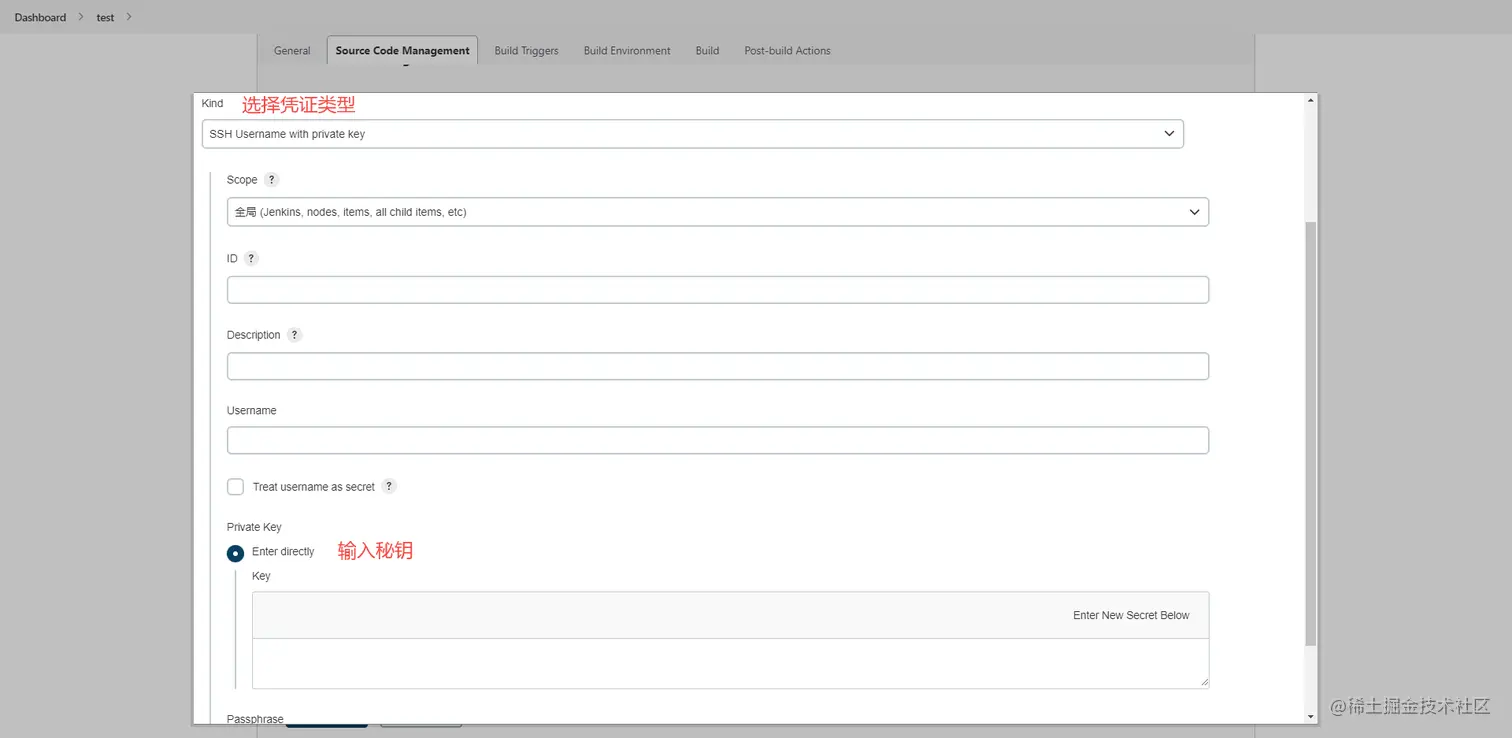Viewport: 1512px width, 738px height.
Task: Click the Enter New Secret Below text
Action: 1131,615
